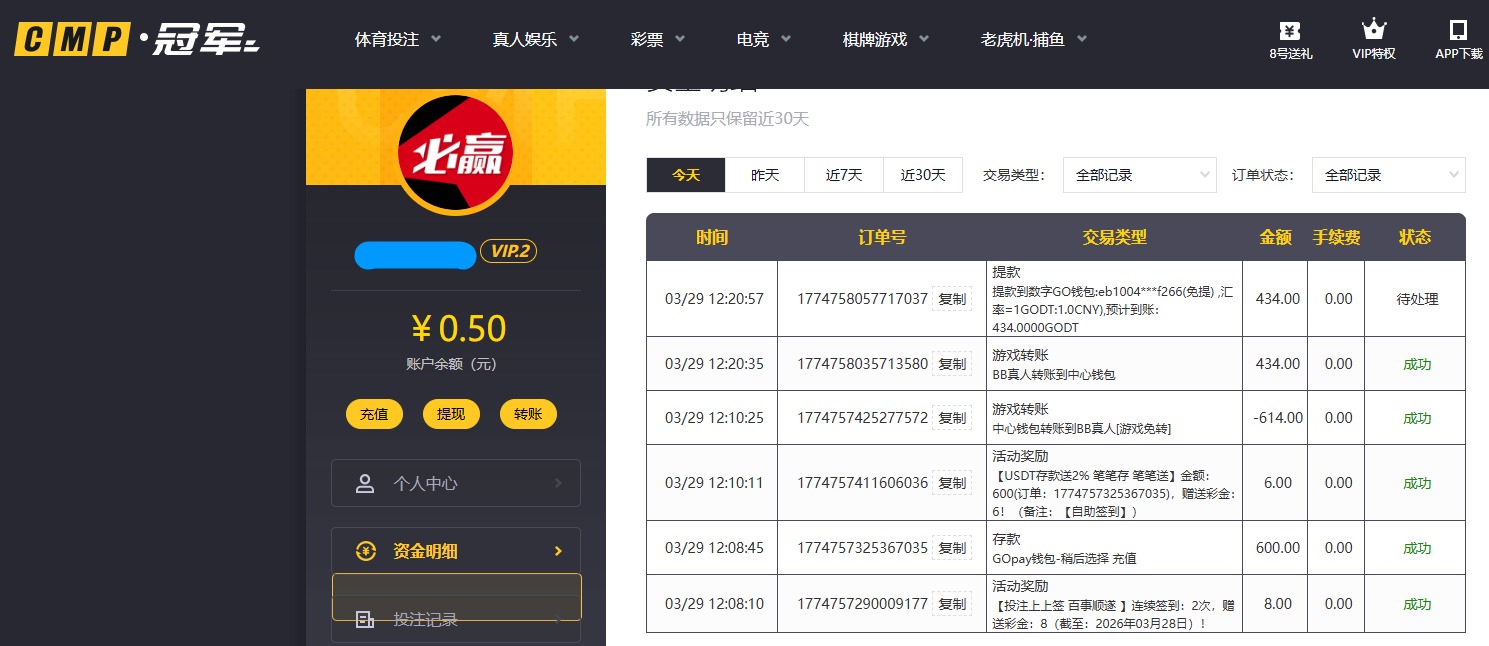Switch to the 近30天 filter tab
The width and height of the screenshot is (1489, 646).
pos(922,174)
